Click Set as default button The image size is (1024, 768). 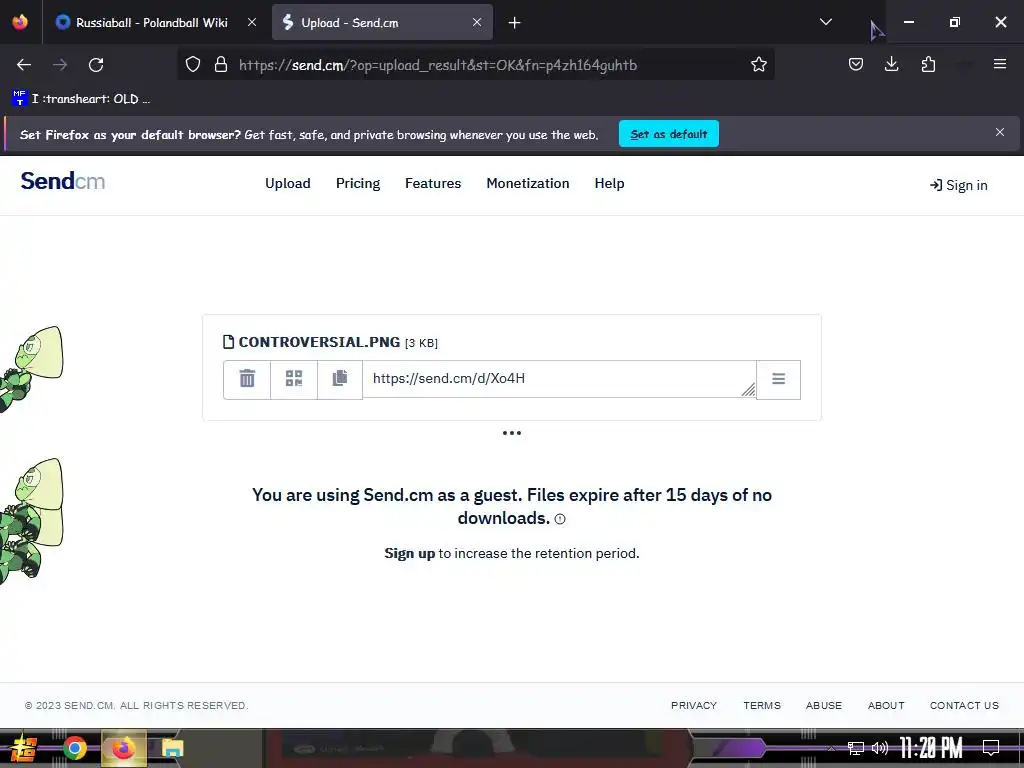click(669, 134)
